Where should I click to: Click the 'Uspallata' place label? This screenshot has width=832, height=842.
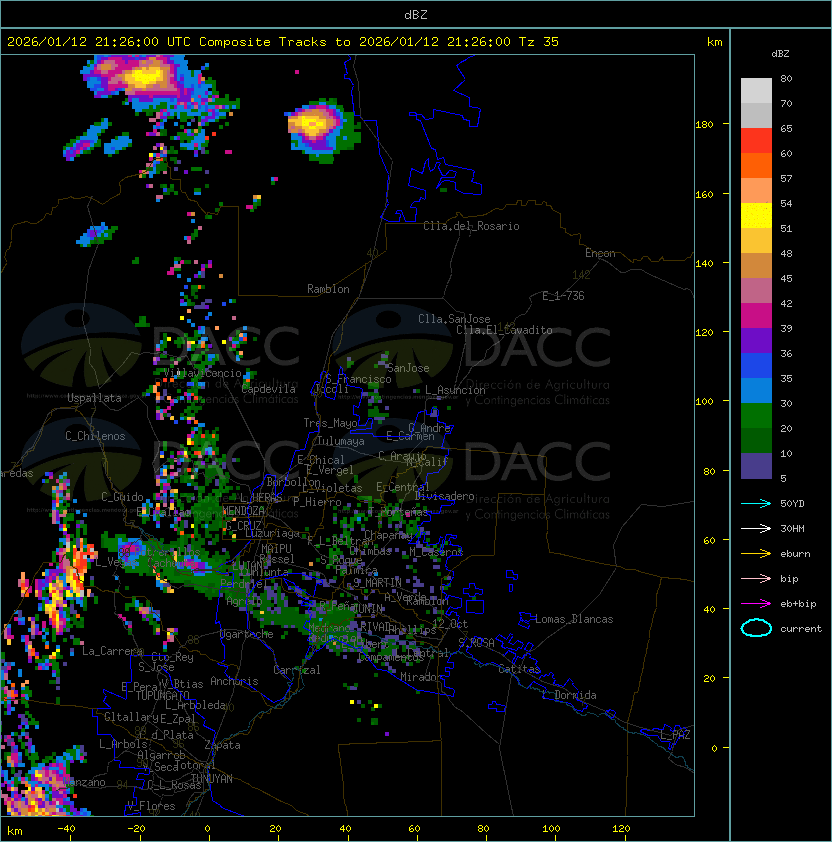point(94,398)
